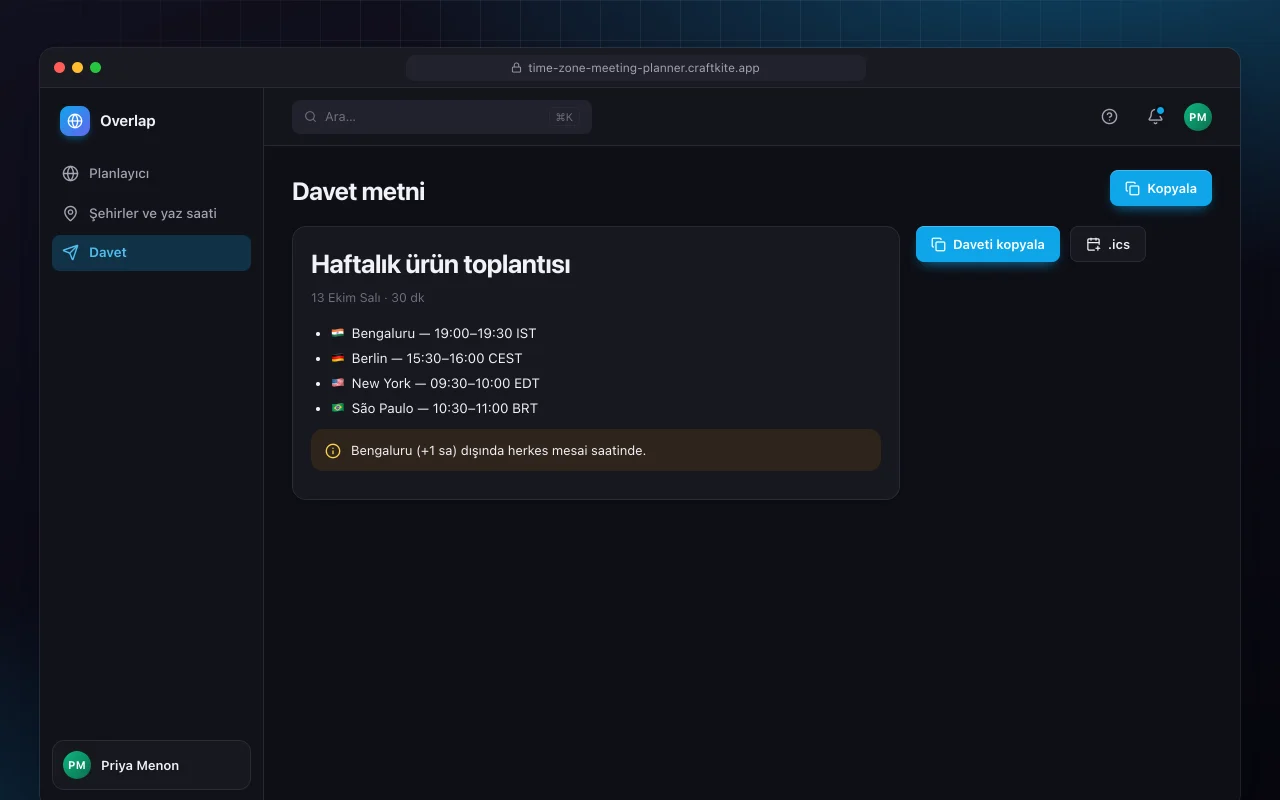The image size is (1280, 800).
Task: Click the Overlap app name
Action: click(x=128, y=121)
